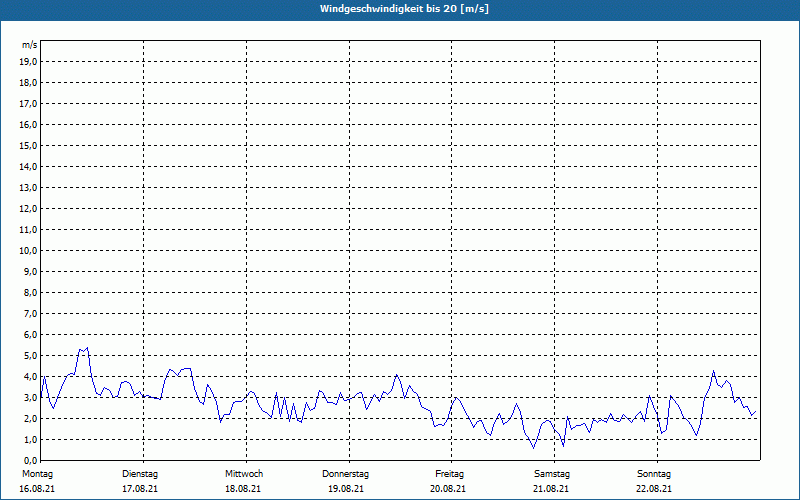Image resolution: width=800 pixels, height=500 pixels.
Task: Click the Sonntag day label
Action: click(x=654, y=474)
